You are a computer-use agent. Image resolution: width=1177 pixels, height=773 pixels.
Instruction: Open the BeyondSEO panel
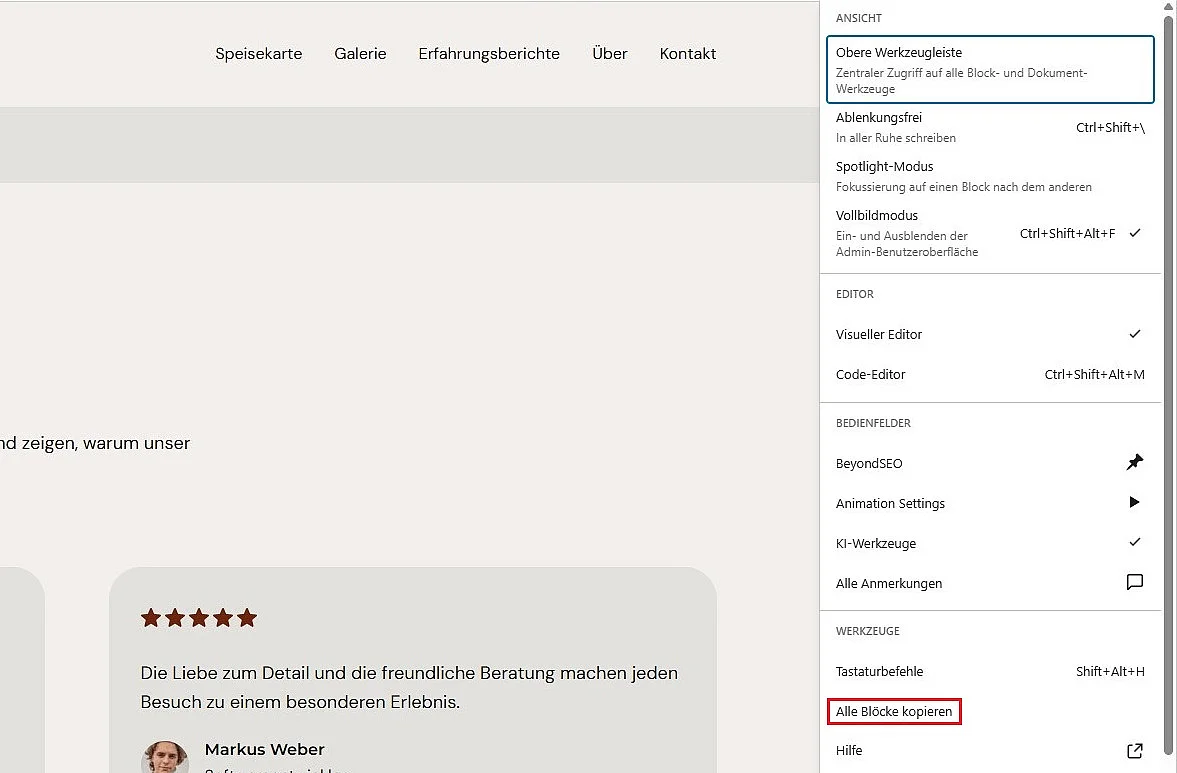coord(990,464)
